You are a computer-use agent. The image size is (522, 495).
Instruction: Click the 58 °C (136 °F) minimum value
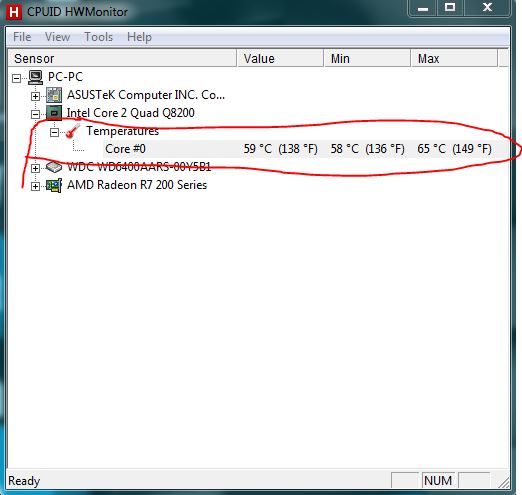point(368,149)
